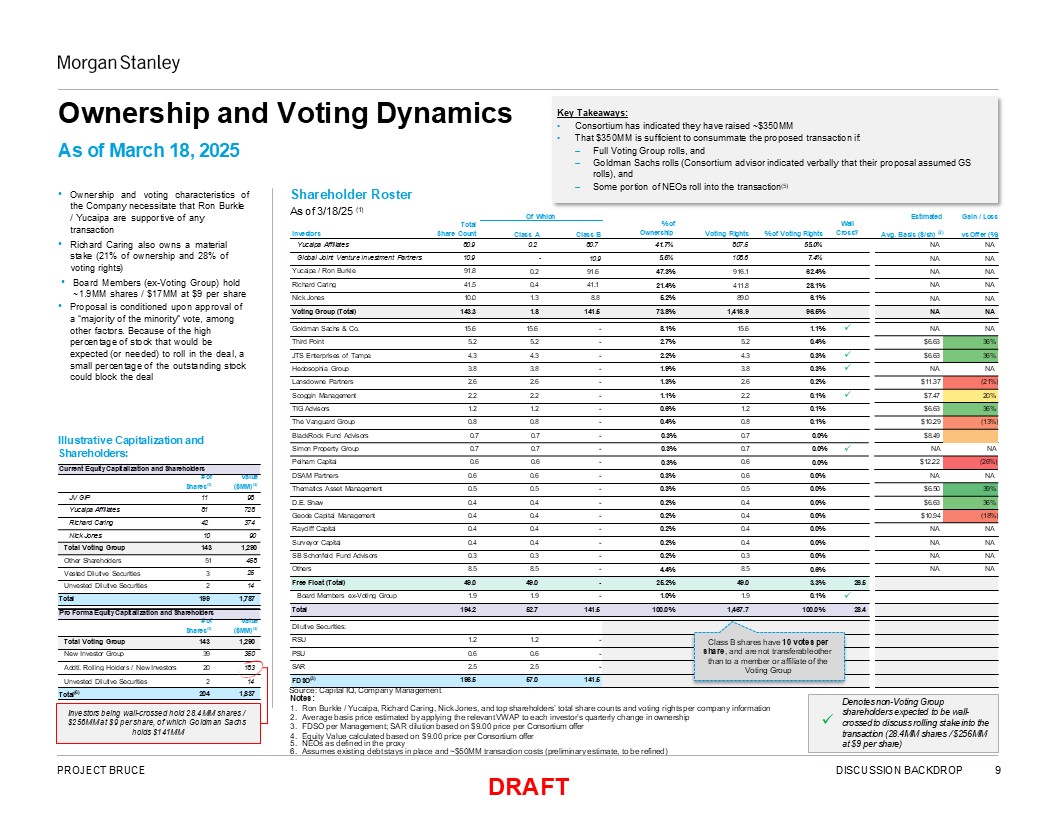Click the red (26%) cell for Pelham Capital

(x=970, y=462)
